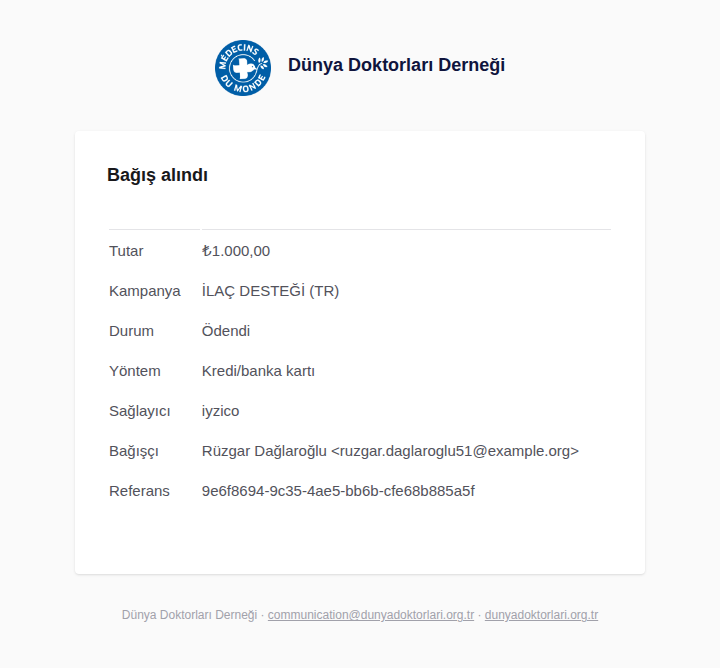Open the dunyadoktorlari.org.tr website link
The height and width of the screenshot is (668, 720).
541,615
